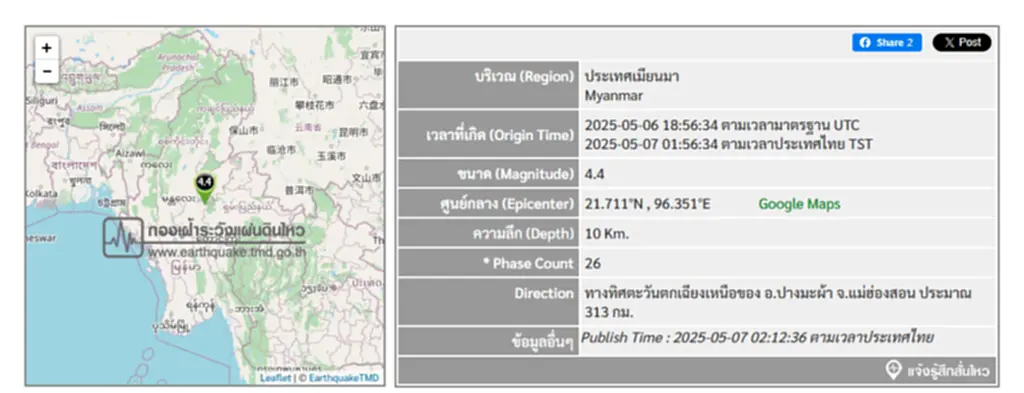Open the EarthquakeTMD attribution link
This screenshot has width=1024, height=393.
(344, 378)
